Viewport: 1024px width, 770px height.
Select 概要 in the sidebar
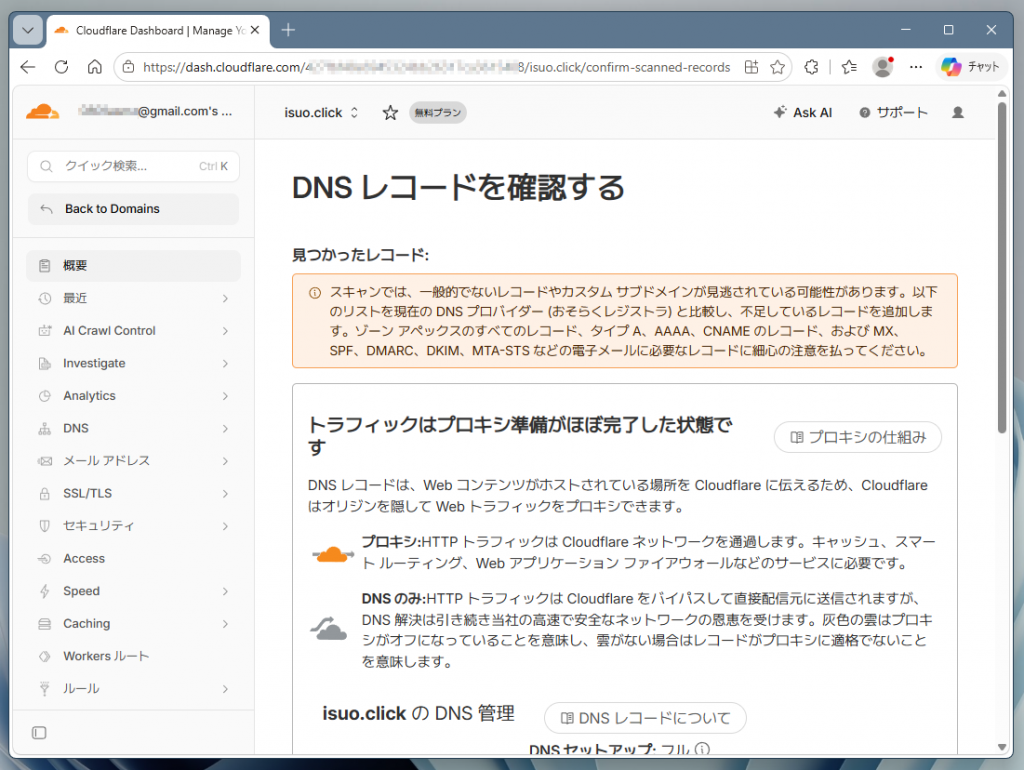pos(133,266)
